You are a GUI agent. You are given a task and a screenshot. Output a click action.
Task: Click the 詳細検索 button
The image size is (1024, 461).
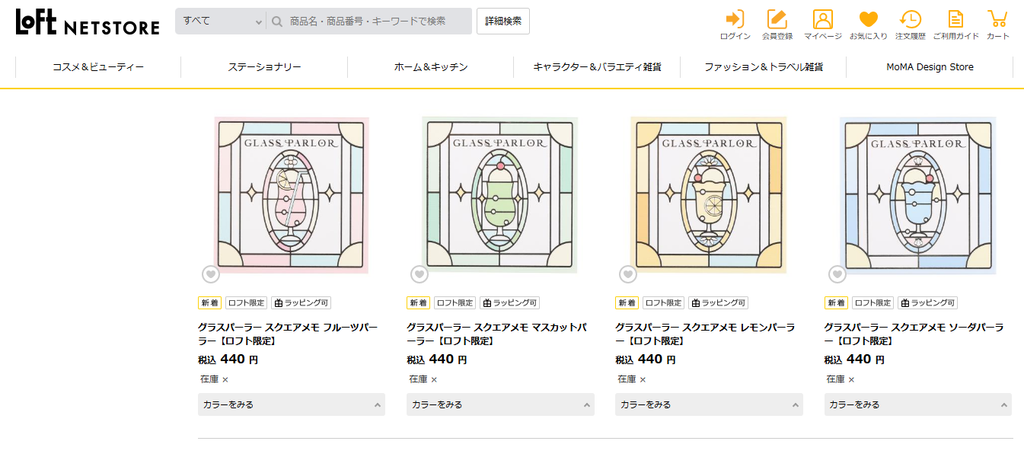coord(503,21)
